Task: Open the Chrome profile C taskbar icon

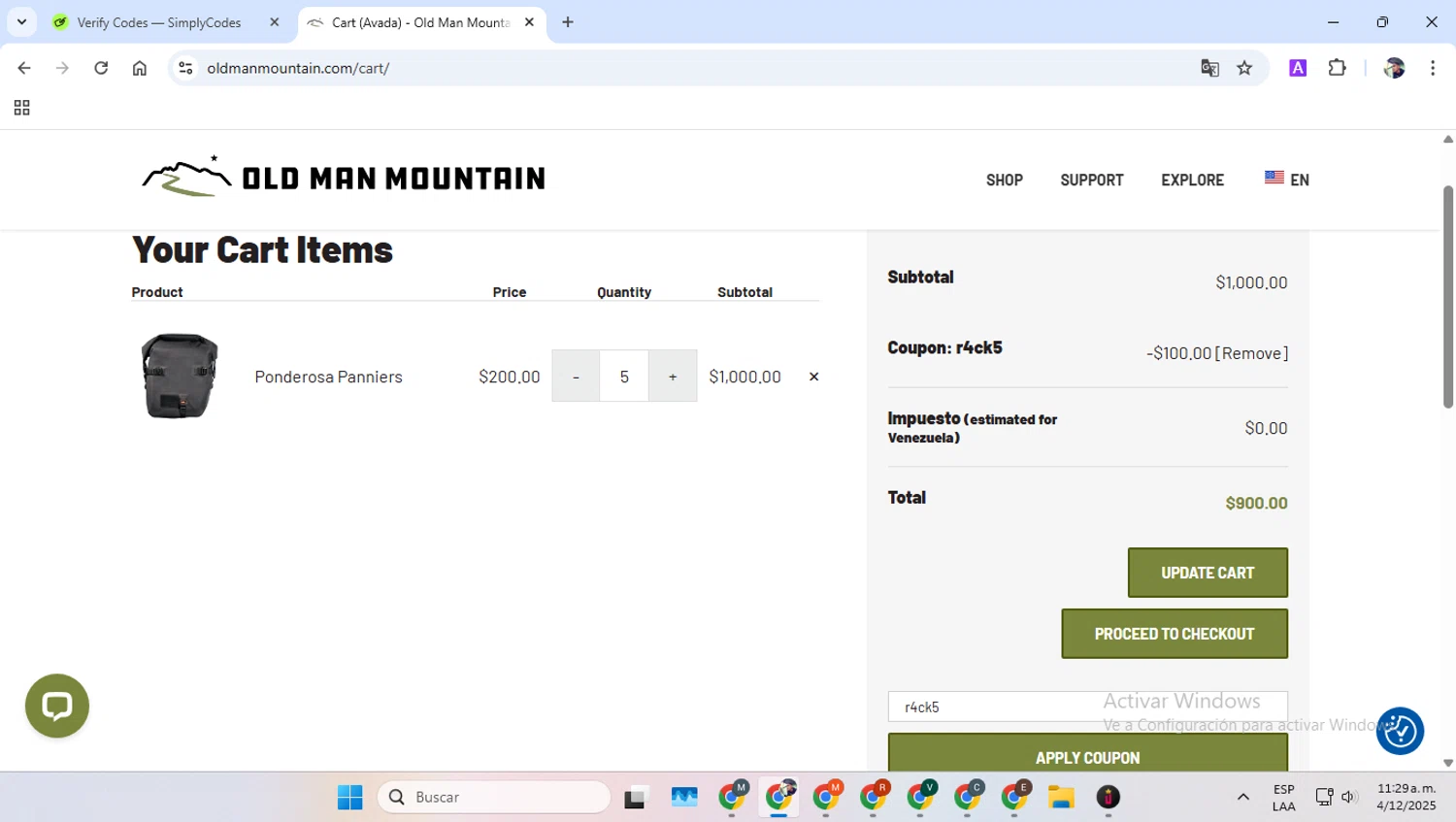Action: (968, 797)
